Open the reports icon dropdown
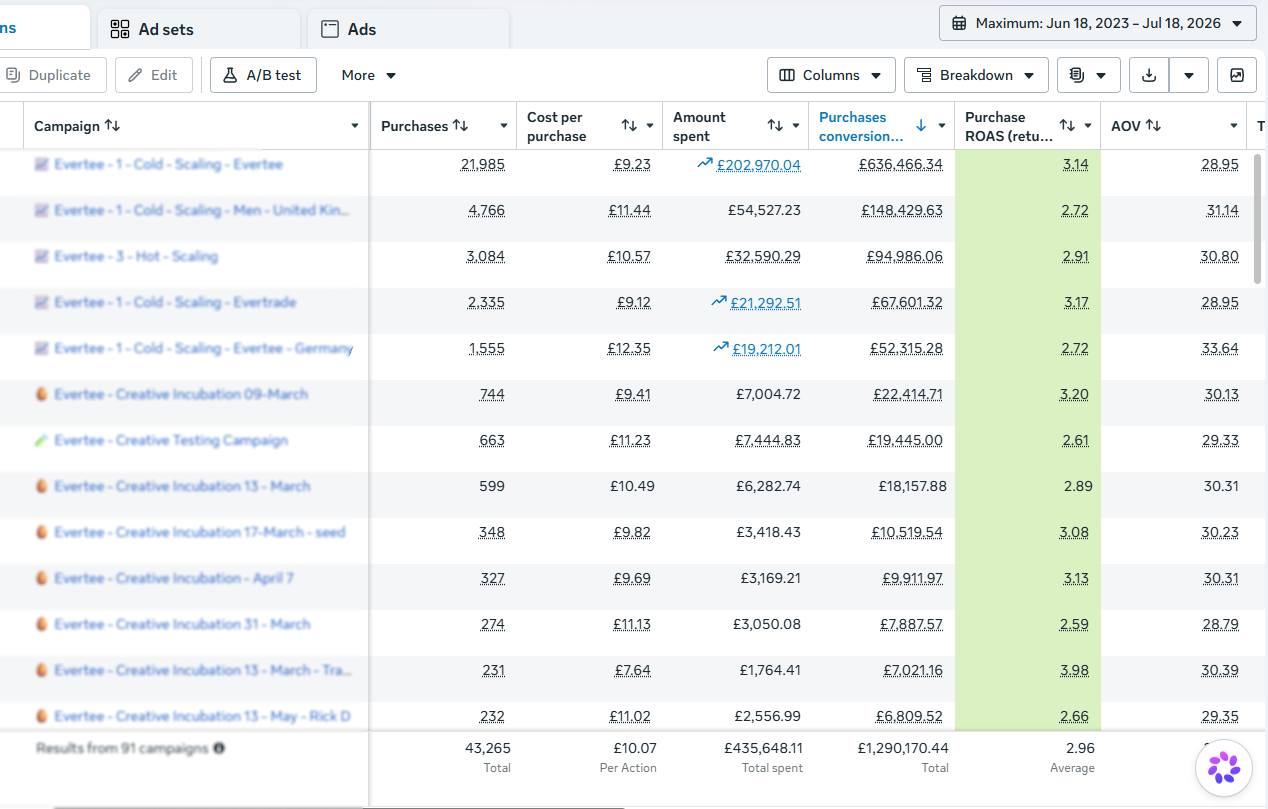1268x809 pixels. click(x=1088, y=75)
